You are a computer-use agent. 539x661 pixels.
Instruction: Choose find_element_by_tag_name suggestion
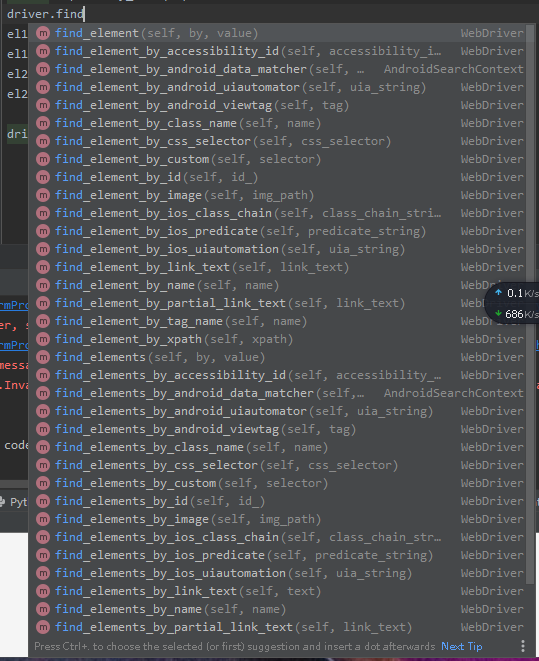(277, 321)
